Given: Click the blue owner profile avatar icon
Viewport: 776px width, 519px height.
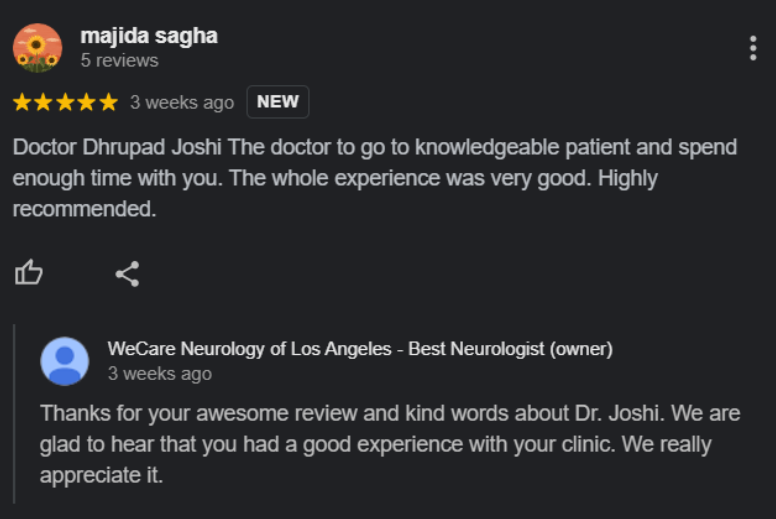Looking at the screenshot, I should (64, 361).
